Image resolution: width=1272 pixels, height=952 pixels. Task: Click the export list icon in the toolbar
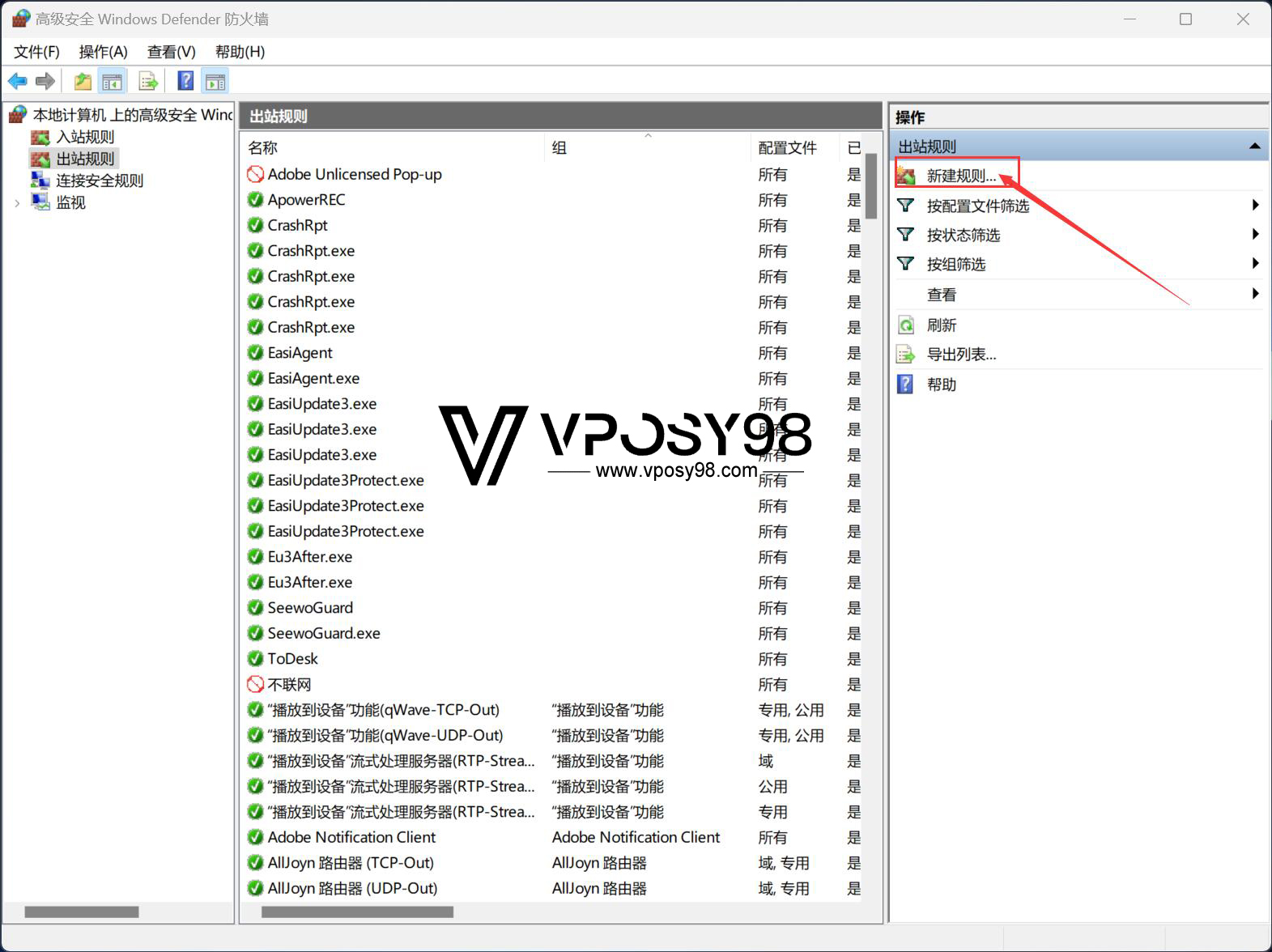click(x=148, y=81)
